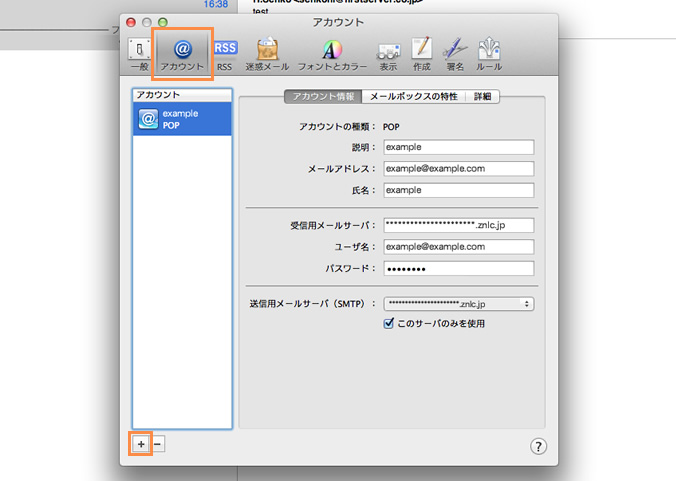Select the example POP account in list

[x=183, y=120]
